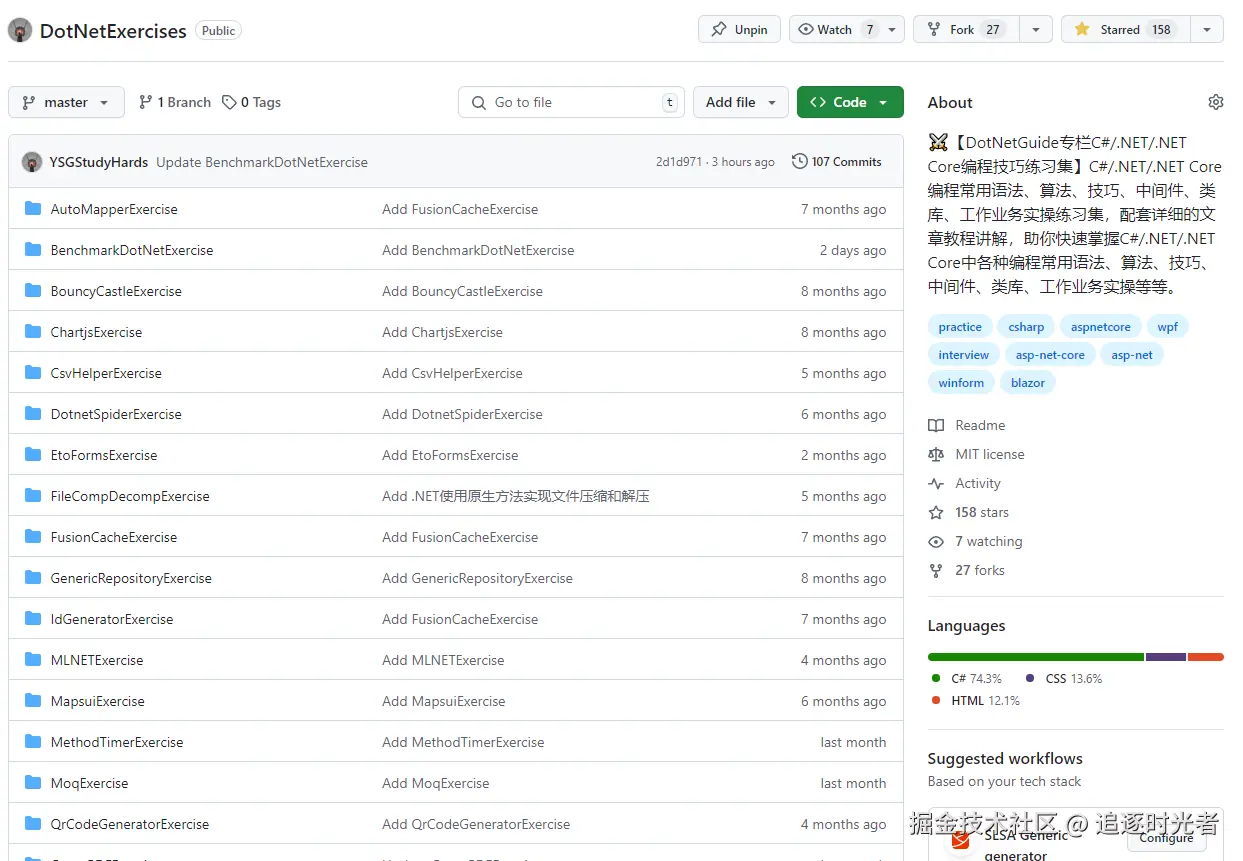Click the FusionCacheExercise folder icon

coord(33,537)
